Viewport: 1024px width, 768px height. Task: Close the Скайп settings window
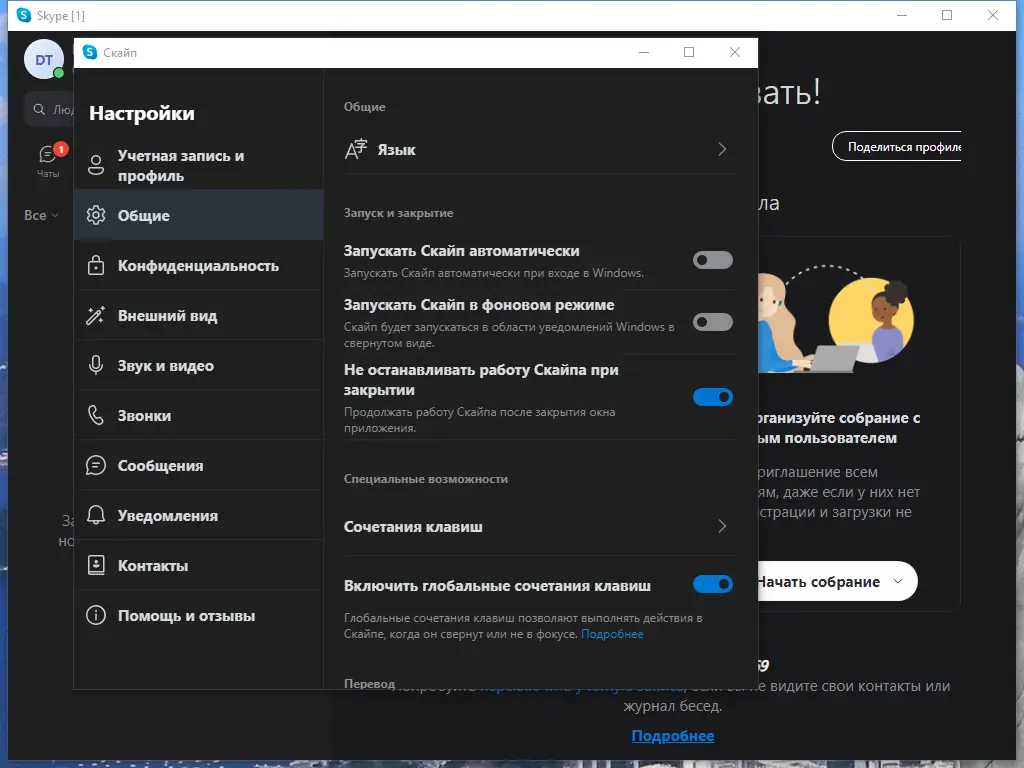click(735, 52)
